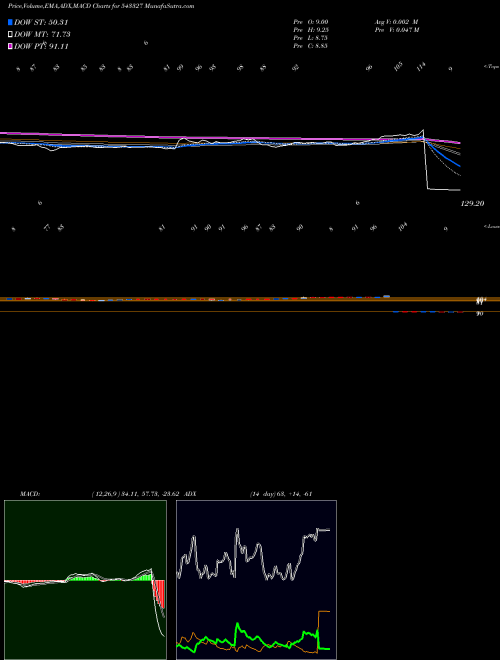500x660 pixels.
Task: Click the Pre L: 8.73 value
Action: [311, 38]
